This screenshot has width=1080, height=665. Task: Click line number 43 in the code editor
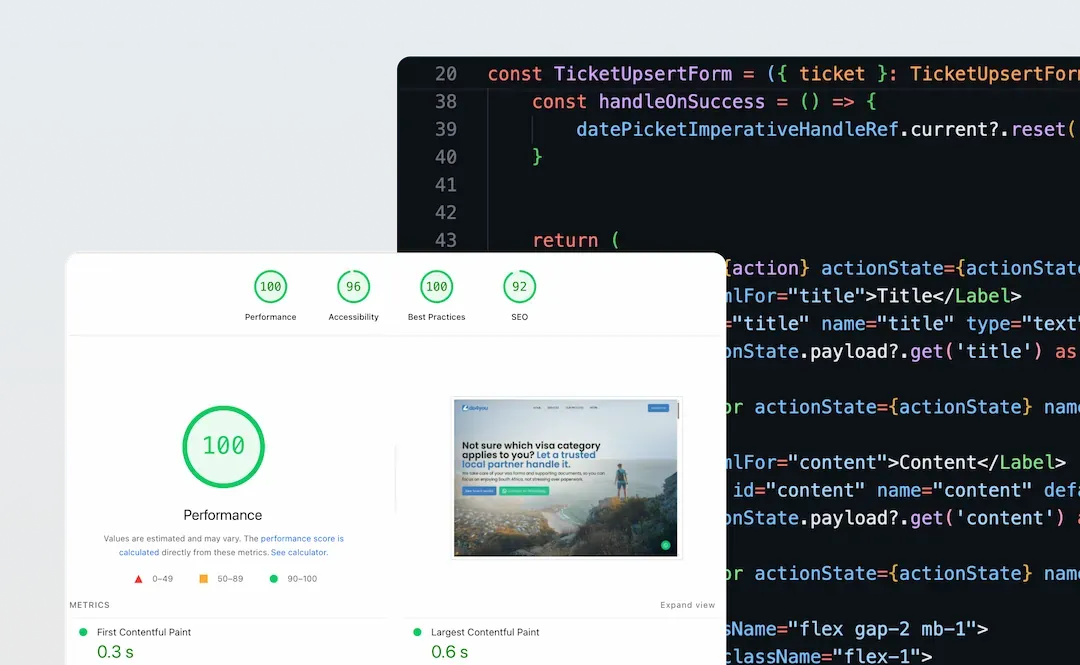coord(446,240)
